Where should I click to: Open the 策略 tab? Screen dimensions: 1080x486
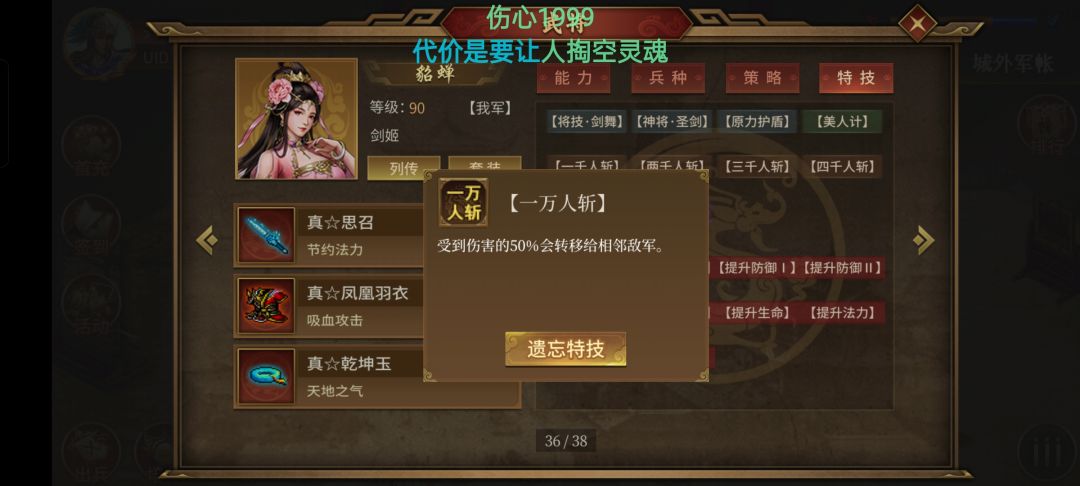[762, 78]
